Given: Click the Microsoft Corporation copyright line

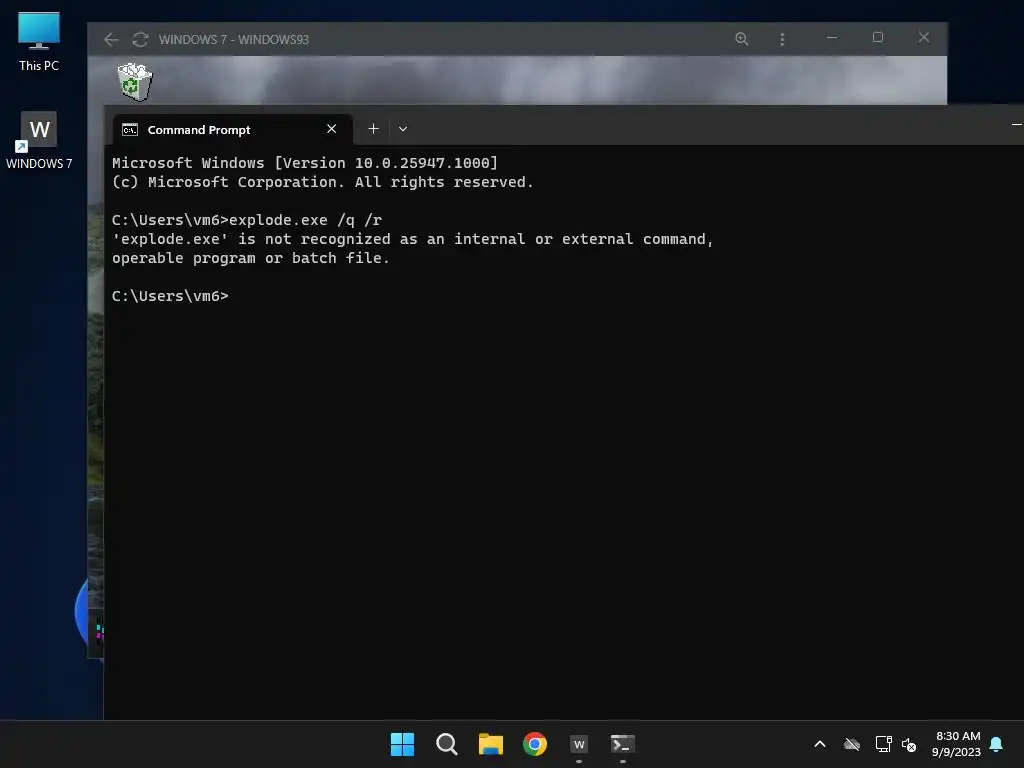Looking at the screenshot, I should [323, 182].
